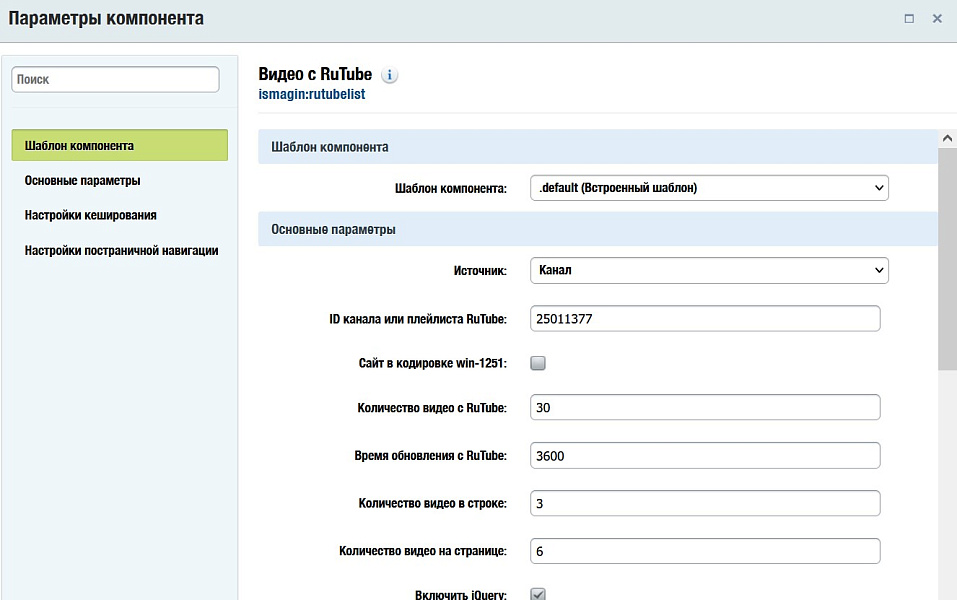Viewport: 957px width, 600px height.
Task: Open Настройки кеширования in the sidebar
Action: tap(90, 215)
